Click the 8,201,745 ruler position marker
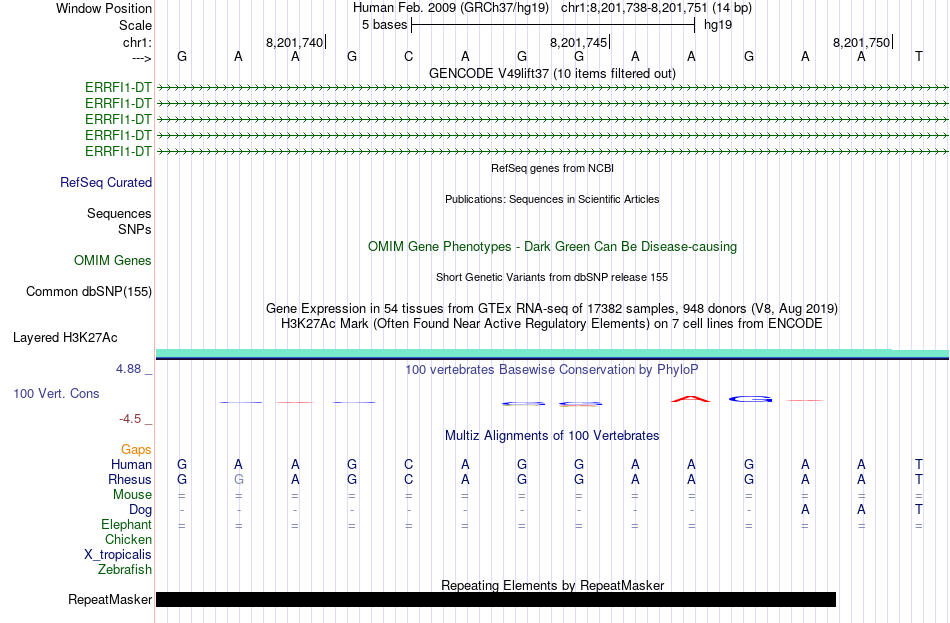This screenshot has height=623, width=950. click(579, 42)
